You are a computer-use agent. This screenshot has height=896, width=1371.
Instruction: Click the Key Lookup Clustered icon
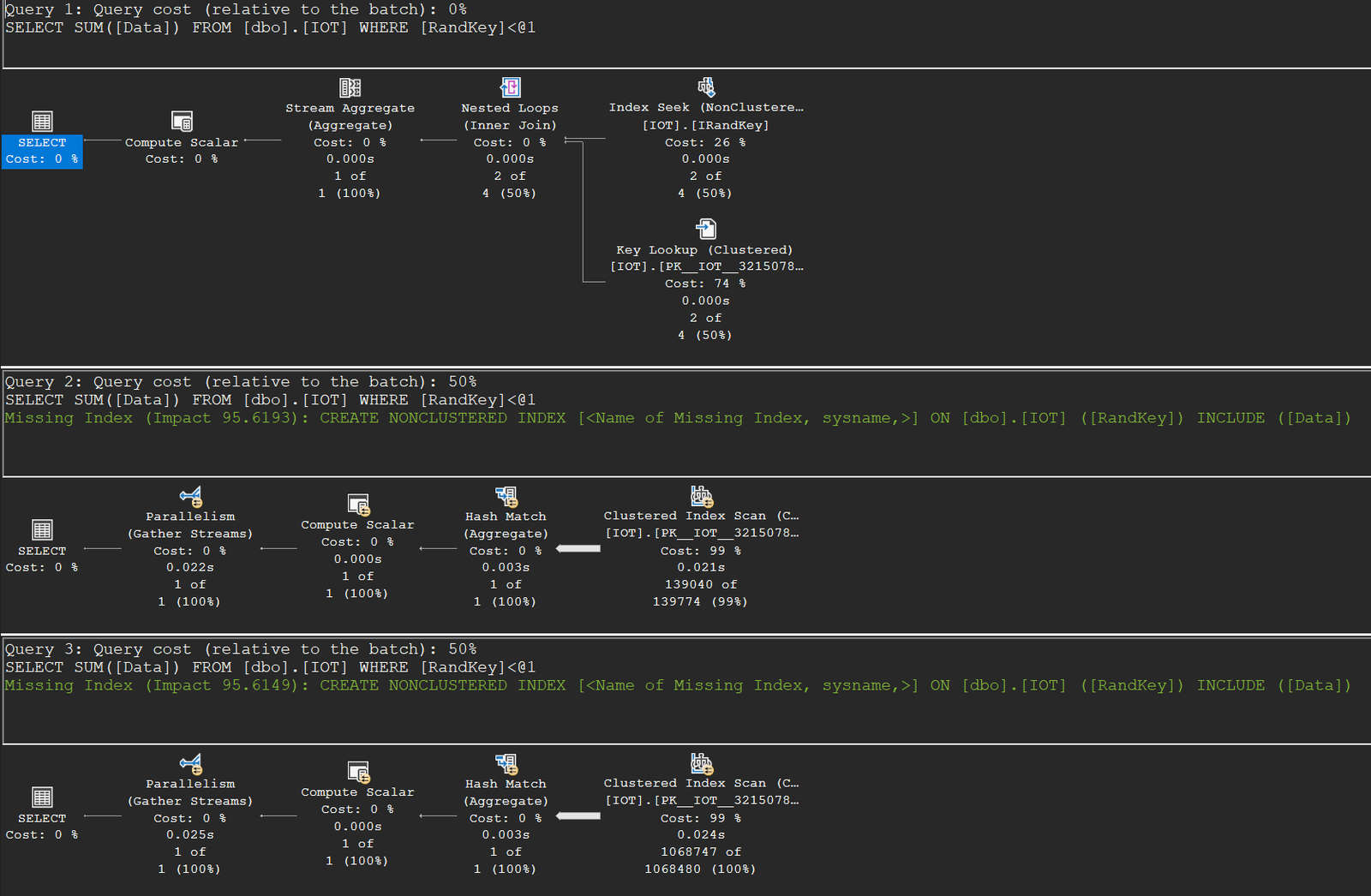(x=706, y=229)
